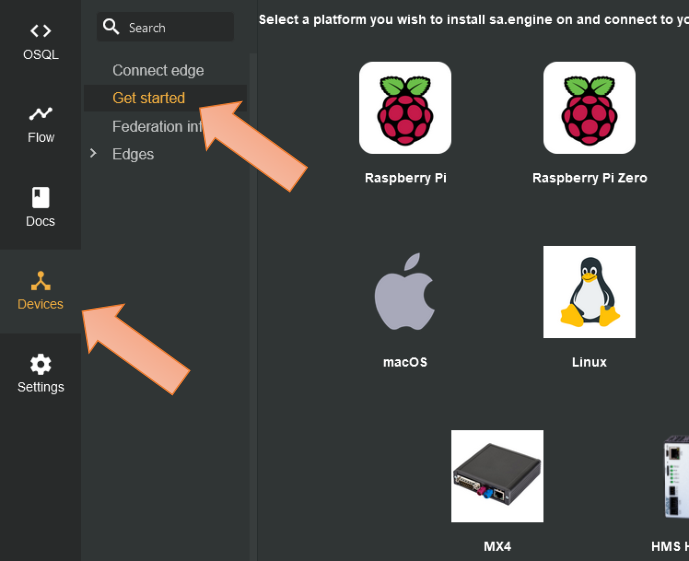The width and height of the screenshot is (689, 561).
Task: Choose the Raspberry Pi platform logo
Action: tap(405, 108)
